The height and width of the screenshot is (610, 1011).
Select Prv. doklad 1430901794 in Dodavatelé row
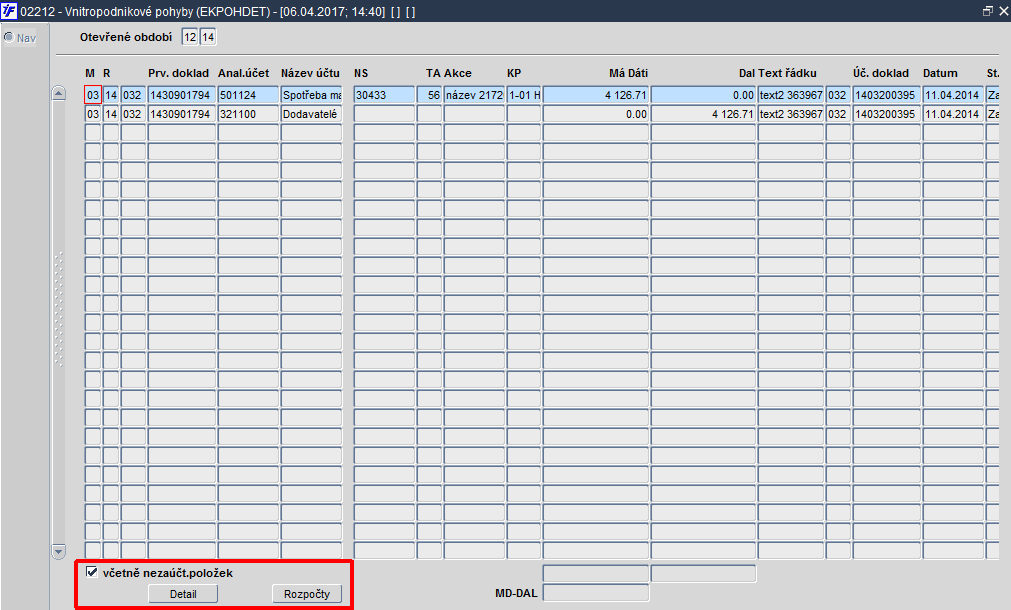tap(182, 114)
